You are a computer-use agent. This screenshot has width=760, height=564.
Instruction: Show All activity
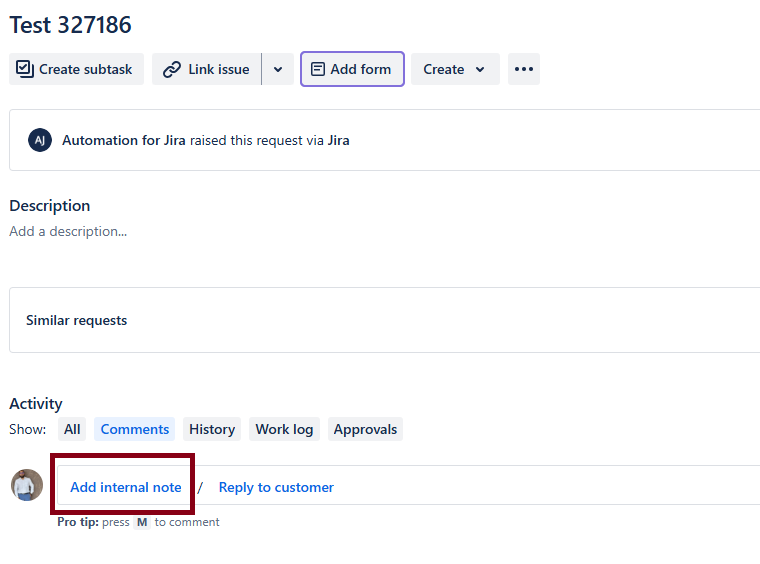click(x=72, y=429)
